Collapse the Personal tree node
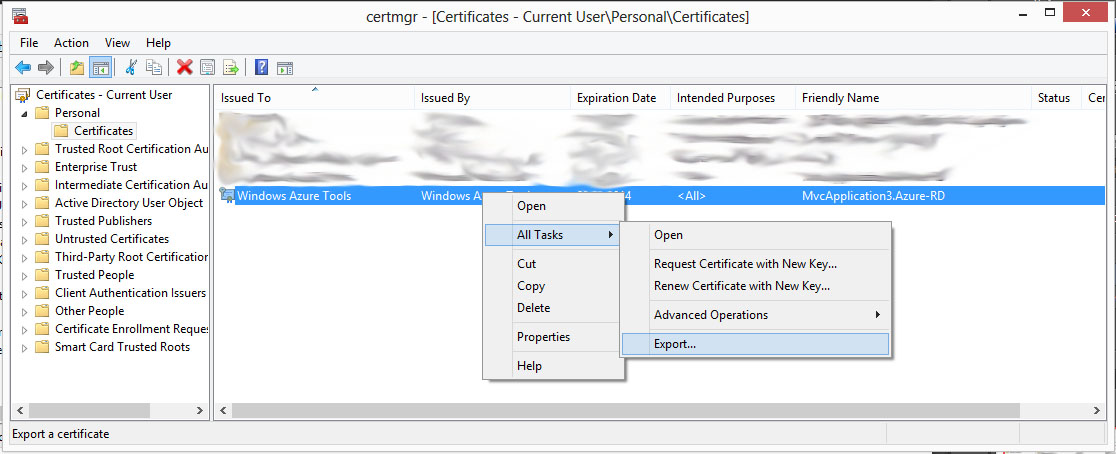This screenshot has height=454, width=1116. tap(25, 113)
